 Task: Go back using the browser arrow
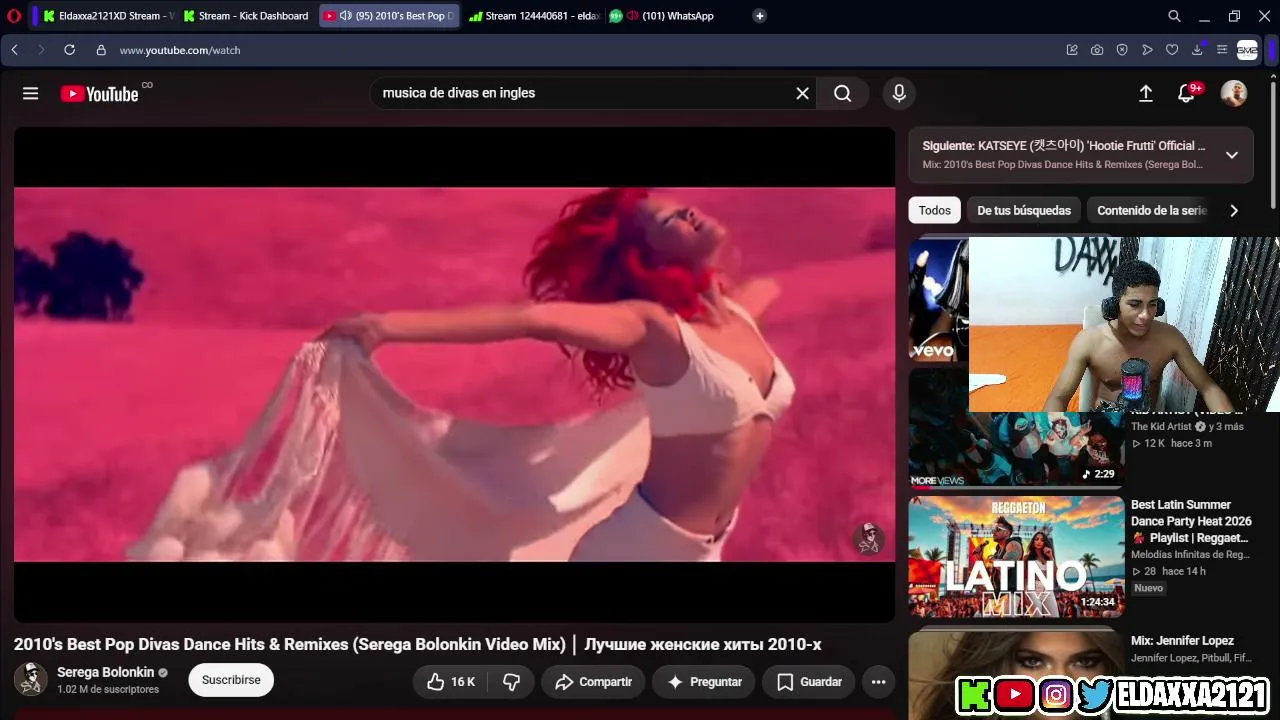[x=14, y=50]
